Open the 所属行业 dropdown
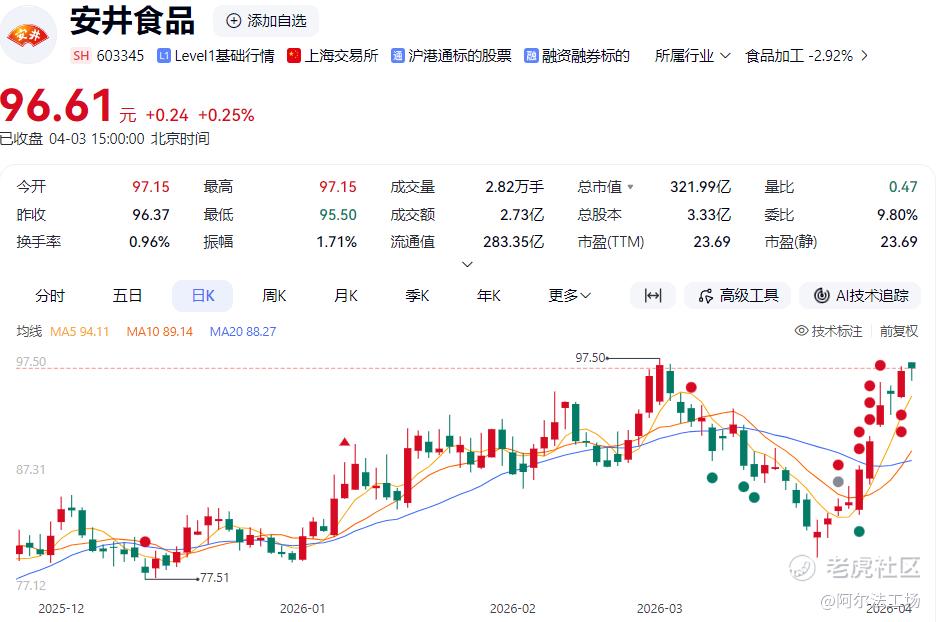This screenshot has height=622, width=938. 692,56
